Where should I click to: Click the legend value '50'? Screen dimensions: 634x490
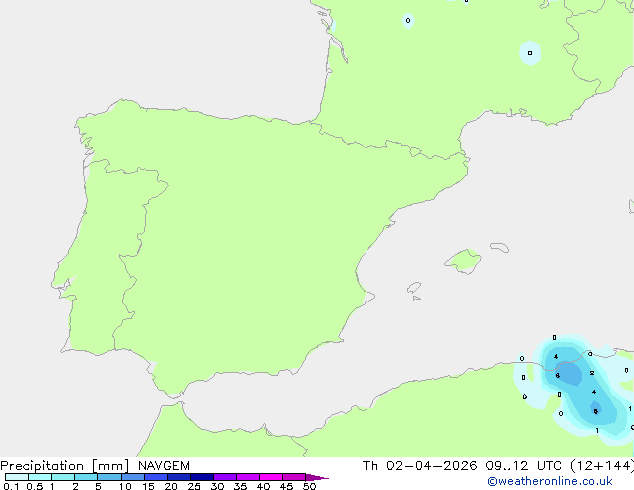[309, 486]
